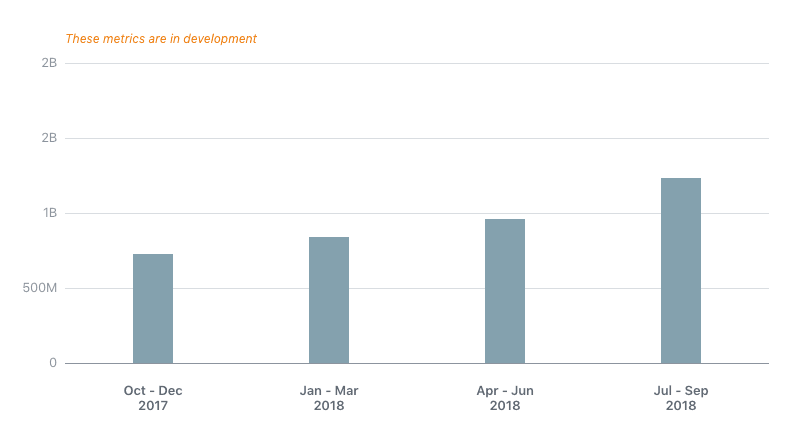This screenshot has width=793, height=441.
Task: Click the uppermost 2B y-axis label
Action: click(x=49, y=63)
